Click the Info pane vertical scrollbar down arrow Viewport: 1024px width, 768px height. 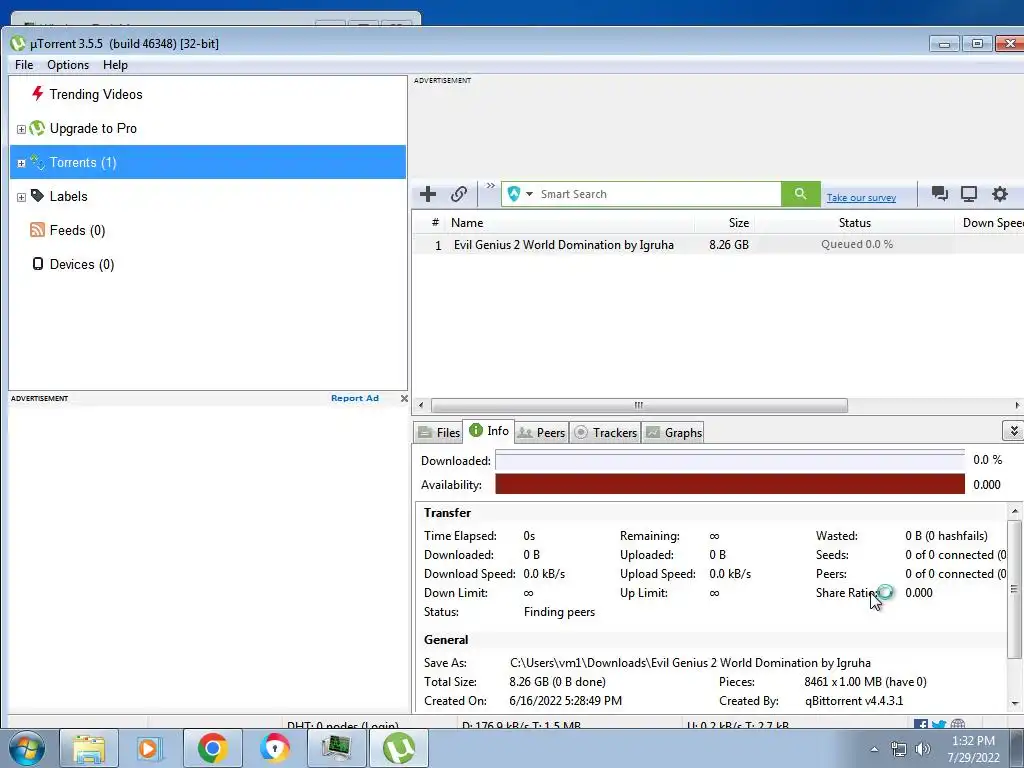tap(1014, 703)
